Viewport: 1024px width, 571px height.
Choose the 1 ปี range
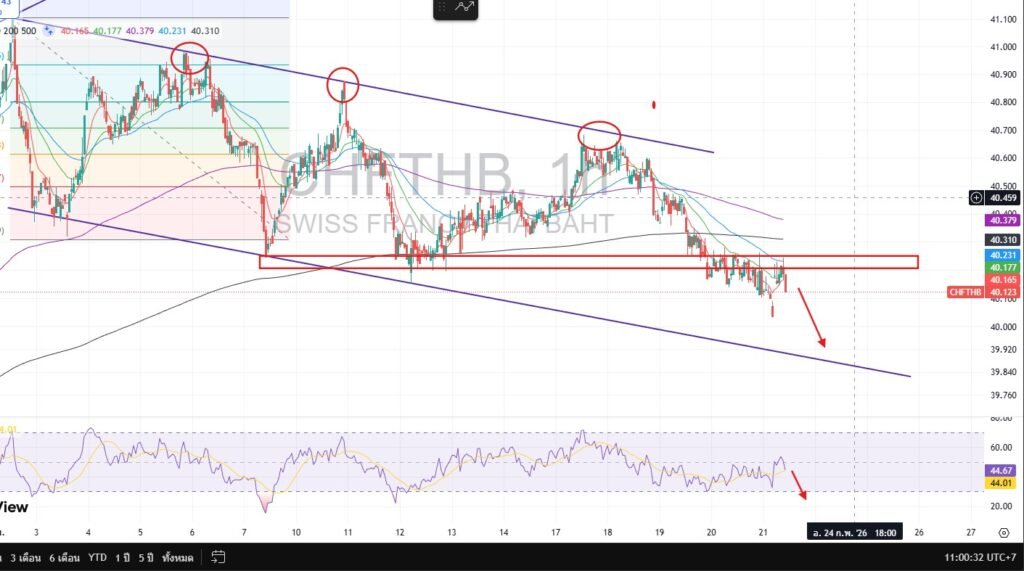click(x=122, y=555)
